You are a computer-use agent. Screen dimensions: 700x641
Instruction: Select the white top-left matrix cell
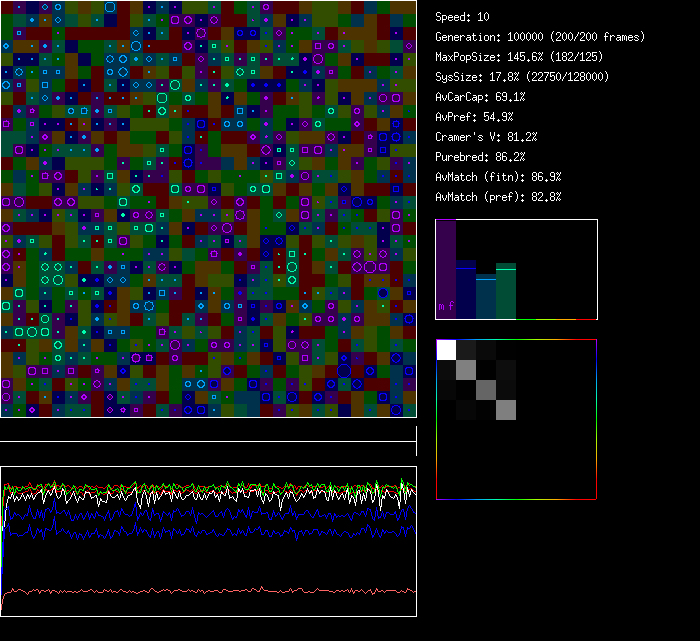447,350
